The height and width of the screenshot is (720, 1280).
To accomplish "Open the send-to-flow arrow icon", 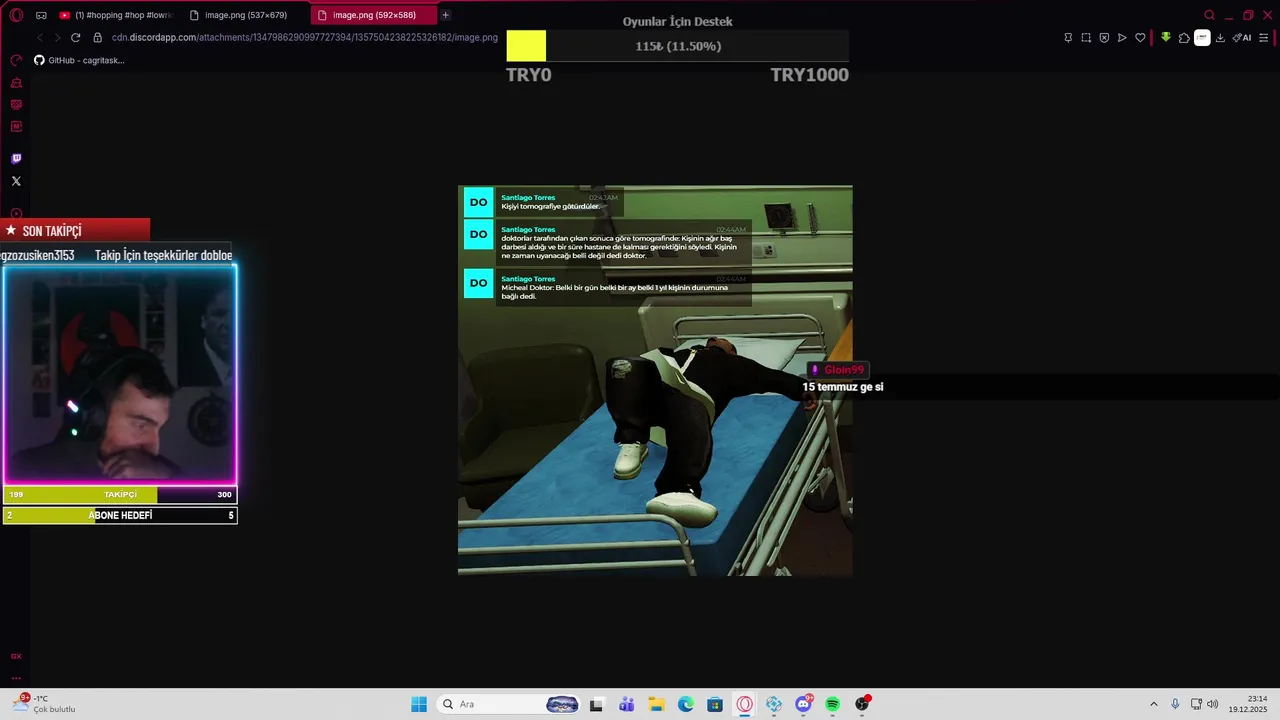I will 1122,38.
